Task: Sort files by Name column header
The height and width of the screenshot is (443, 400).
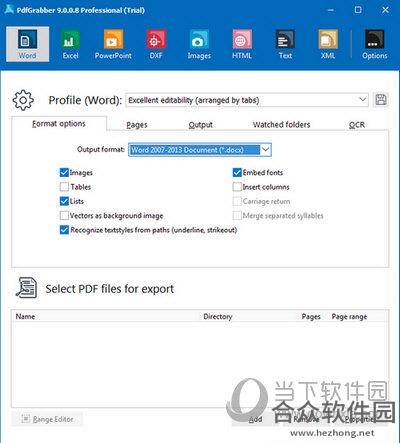Action: click(x=25, y=316)
